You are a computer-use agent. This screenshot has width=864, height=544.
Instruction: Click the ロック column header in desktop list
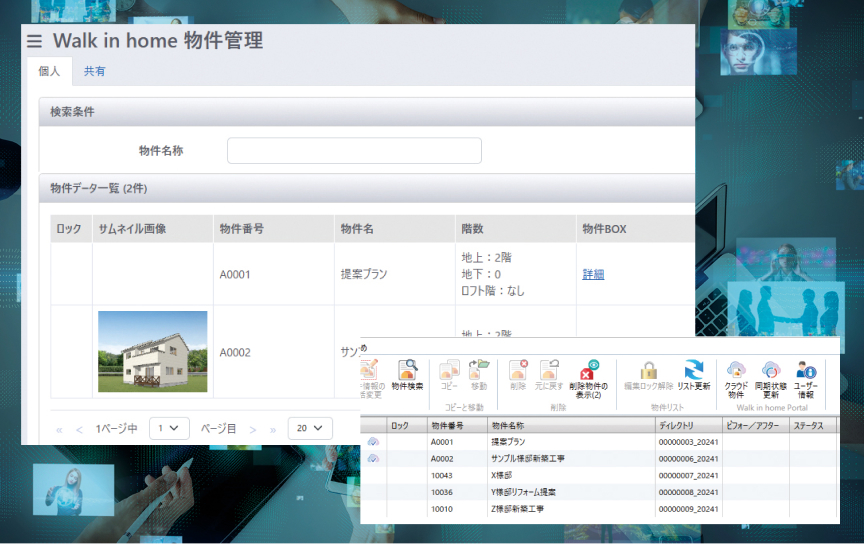tap(407, 425)
